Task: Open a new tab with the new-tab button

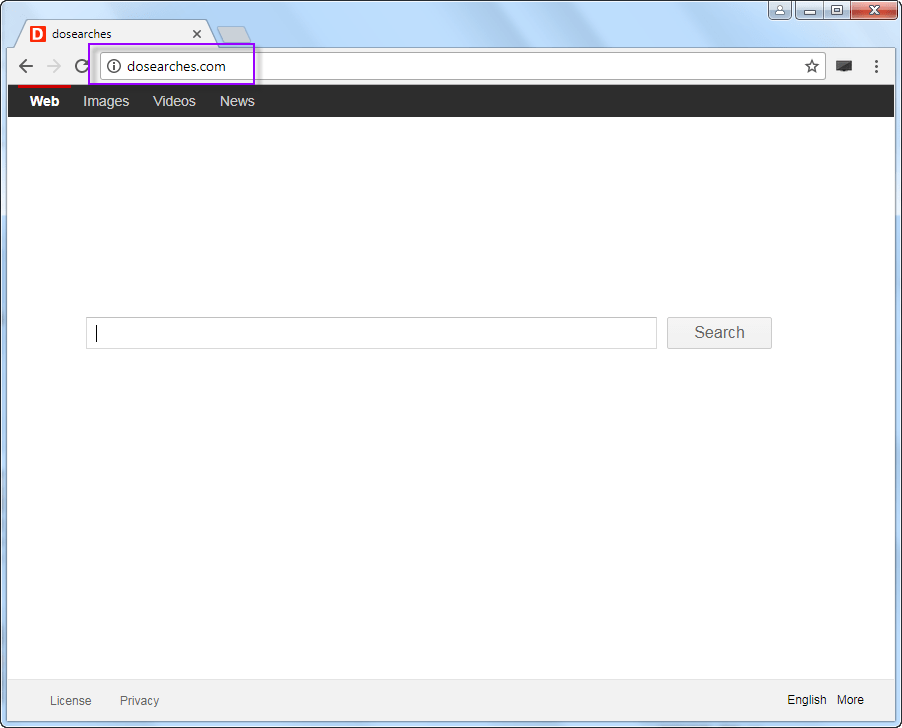Action: pyautogui.click(x=234, y=35)
